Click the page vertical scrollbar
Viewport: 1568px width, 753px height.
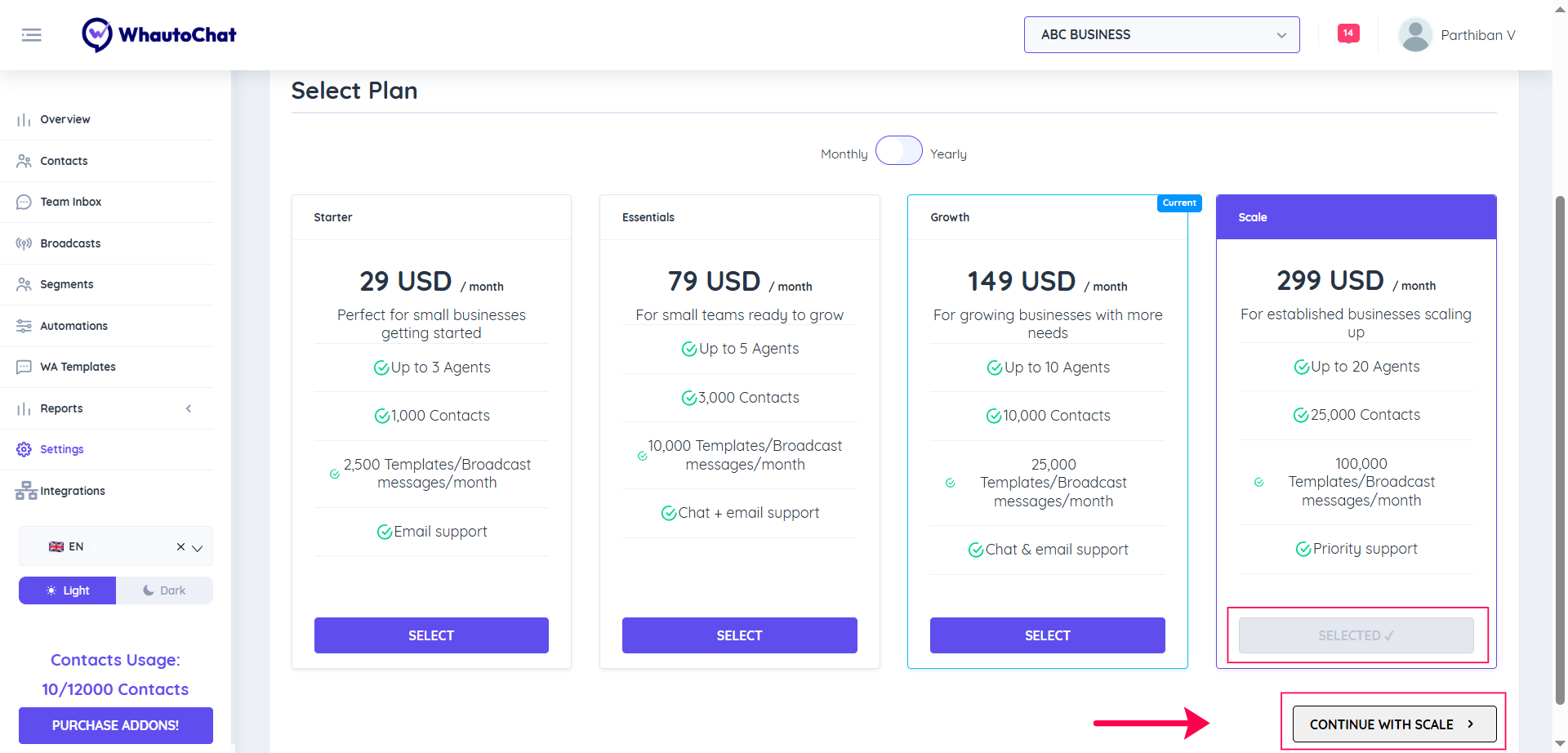click(1560, 449)
